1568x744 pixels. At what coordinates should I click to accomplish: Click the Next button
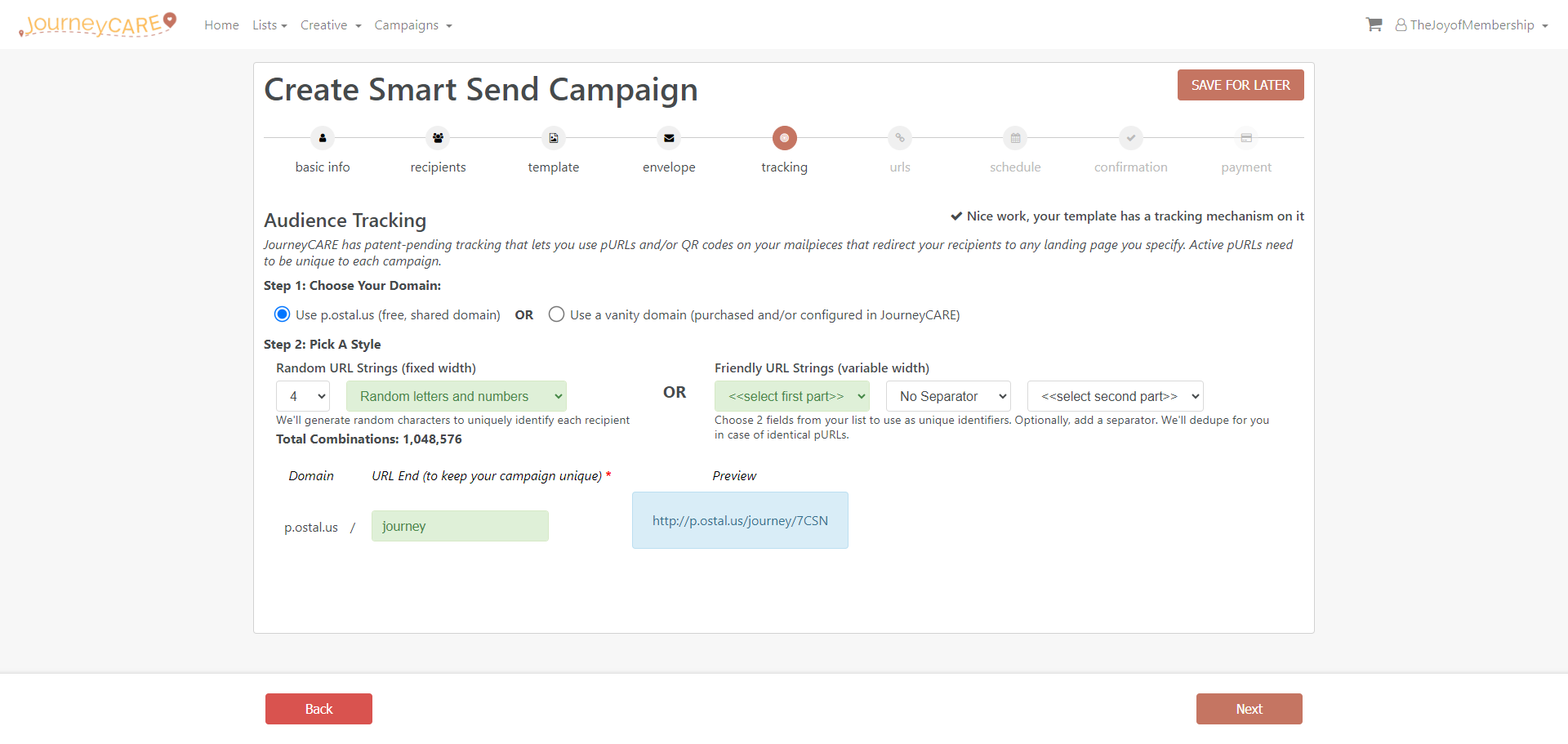coord(1249,709)
